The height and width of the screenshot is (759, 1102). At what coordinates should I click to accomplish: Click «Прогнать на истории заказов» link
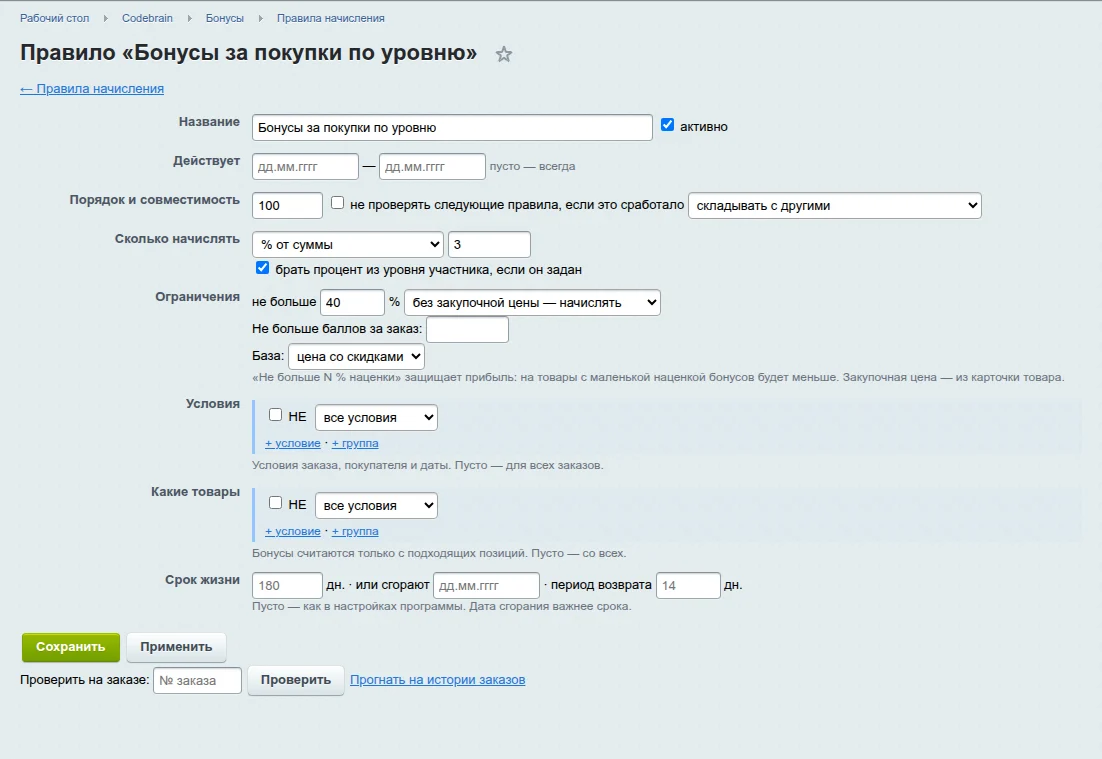click(437, 680)
